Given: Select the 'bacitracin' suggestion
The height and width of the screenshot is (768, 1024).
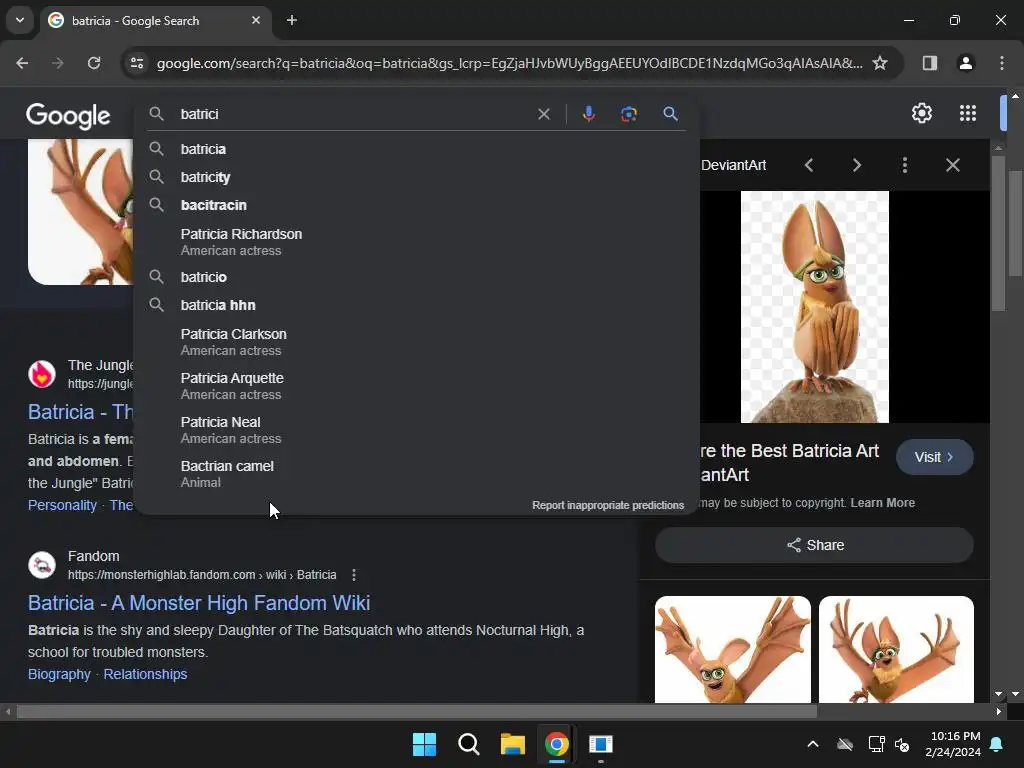Looking at the screenshot, I should (x=417, y=205).
